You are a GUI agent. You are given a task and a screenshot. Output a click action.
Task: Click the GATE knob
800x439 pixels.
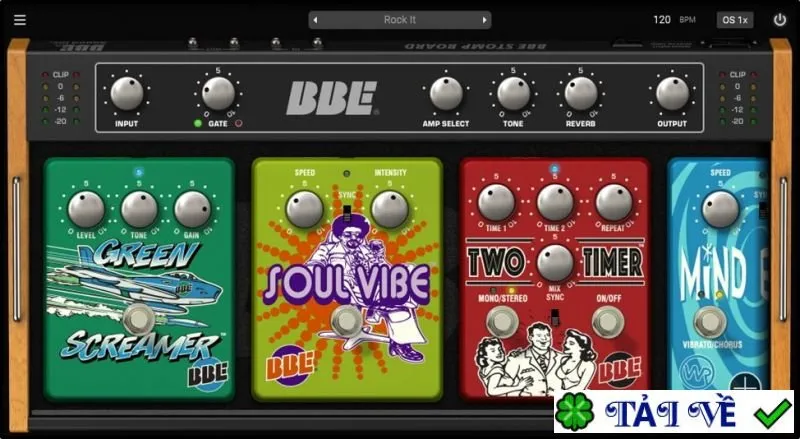pyautogui.click(x=218, y=93)
